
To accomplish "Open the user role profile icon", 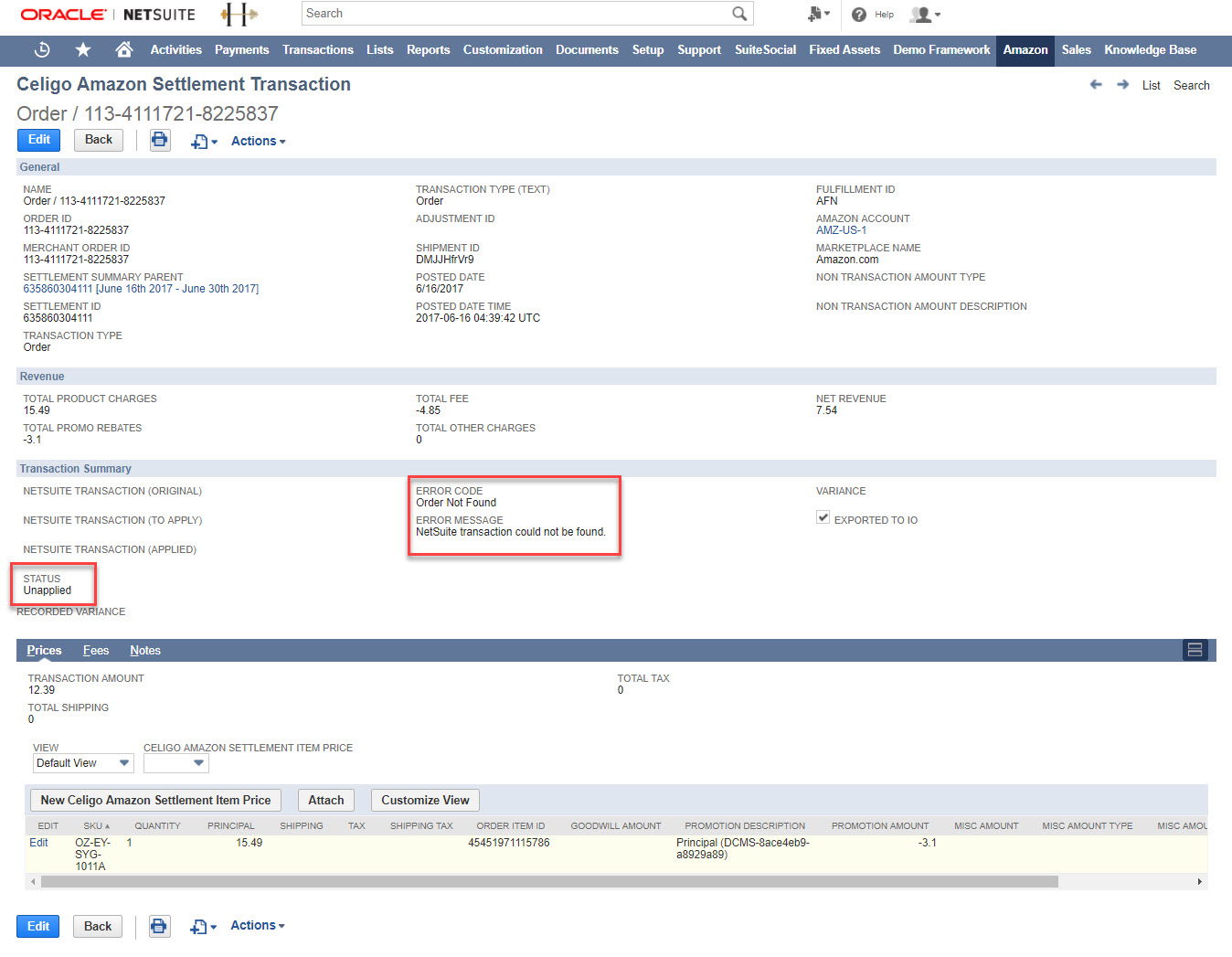I will point(924,15).
